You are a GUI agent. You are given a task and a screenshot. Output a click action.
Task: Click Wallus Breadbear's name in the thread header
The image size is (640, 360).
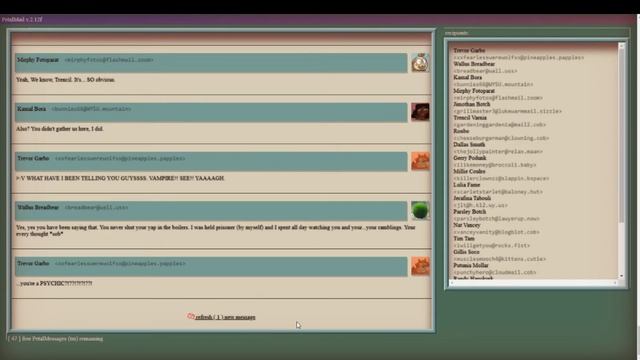coord(38,207)
